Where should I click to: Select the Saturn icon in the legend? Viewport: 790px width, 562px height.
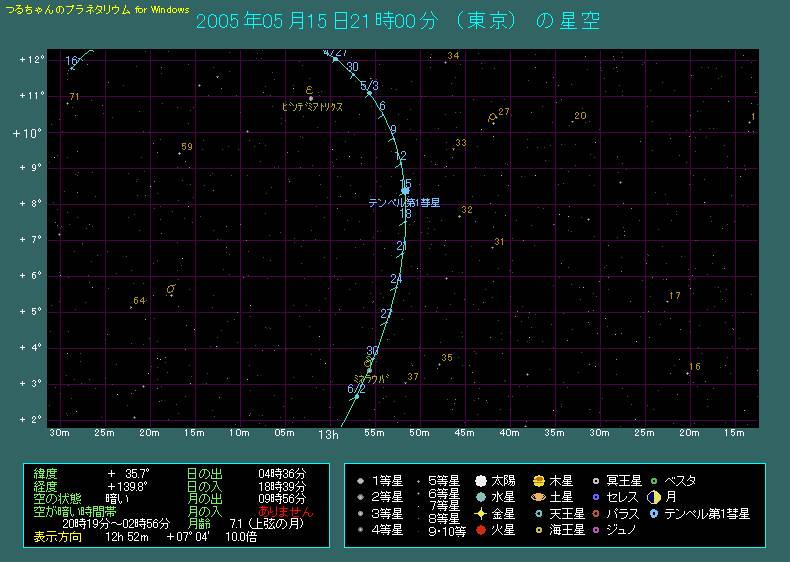539,497
